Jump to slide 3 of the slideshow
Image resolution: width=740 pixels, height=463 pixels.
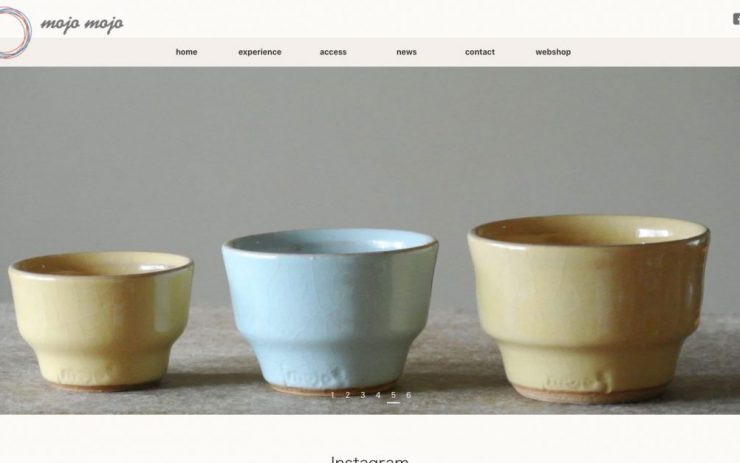(363, 395)
